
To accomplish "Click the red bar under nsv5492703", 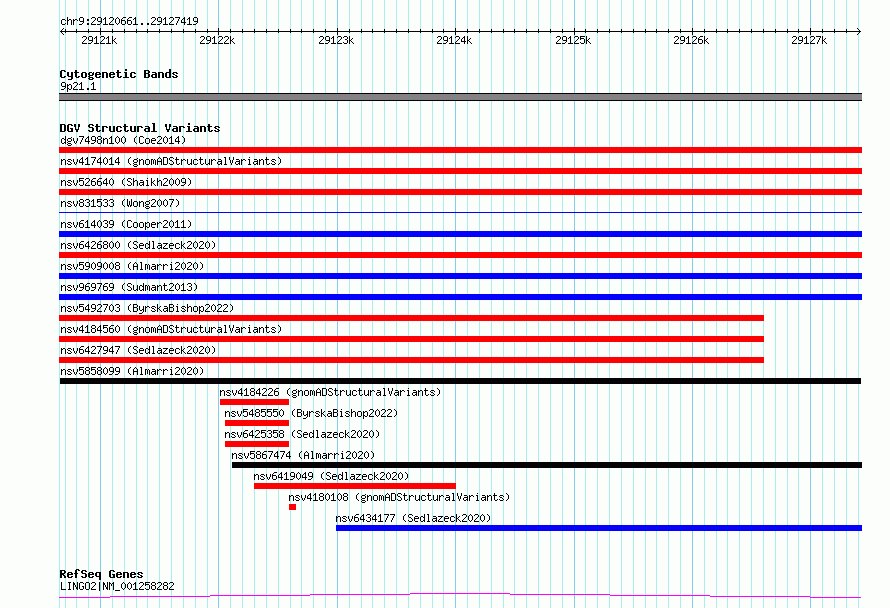I will click(x=412, y=318).
